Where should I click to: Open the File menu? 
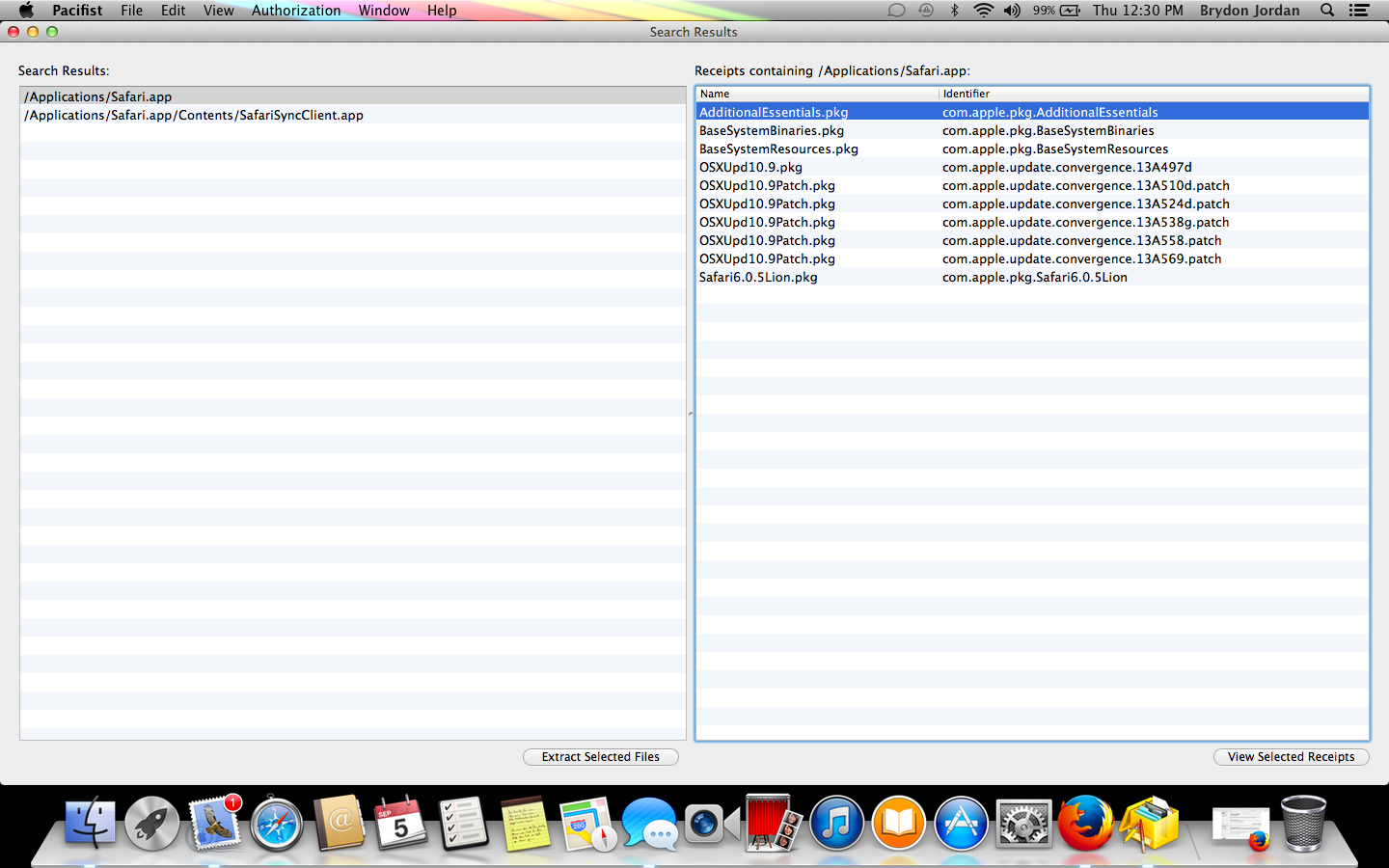(132, 11)
